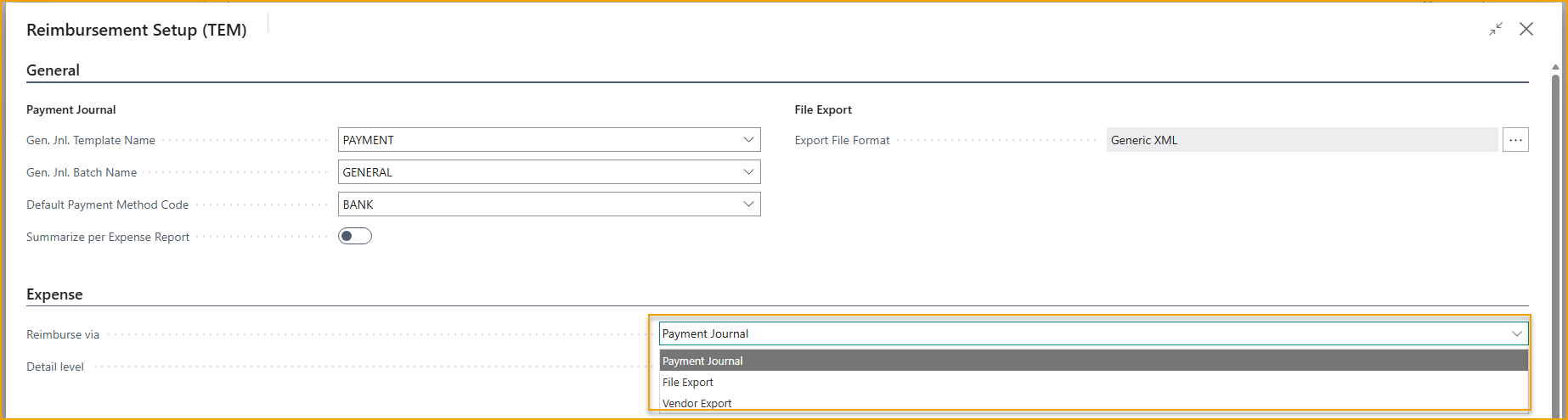
Task: Toggle Summarize per Expense Report switch
Action: (355, 236)
